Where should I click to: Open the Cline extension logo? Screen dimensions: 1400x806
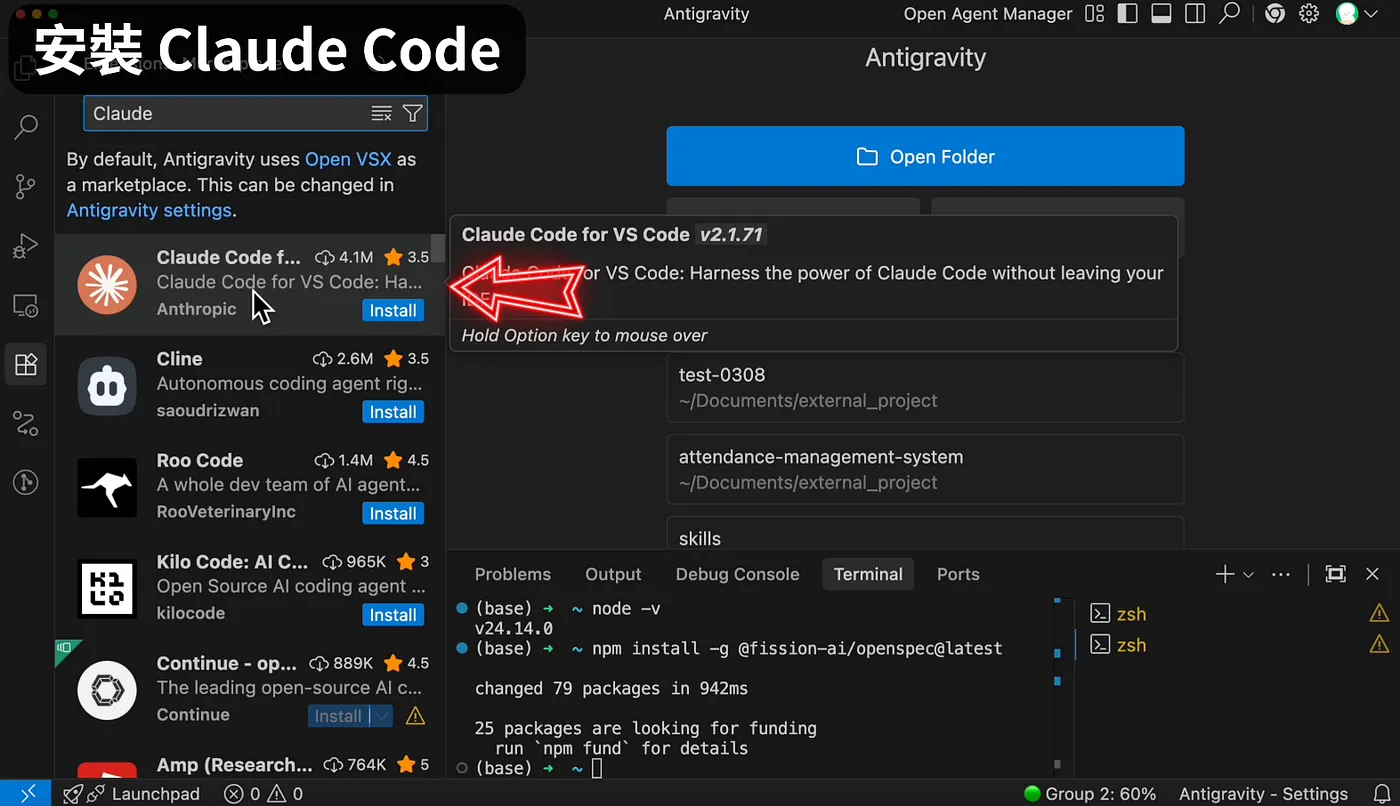pyautogui.click(x=107, y=386)
